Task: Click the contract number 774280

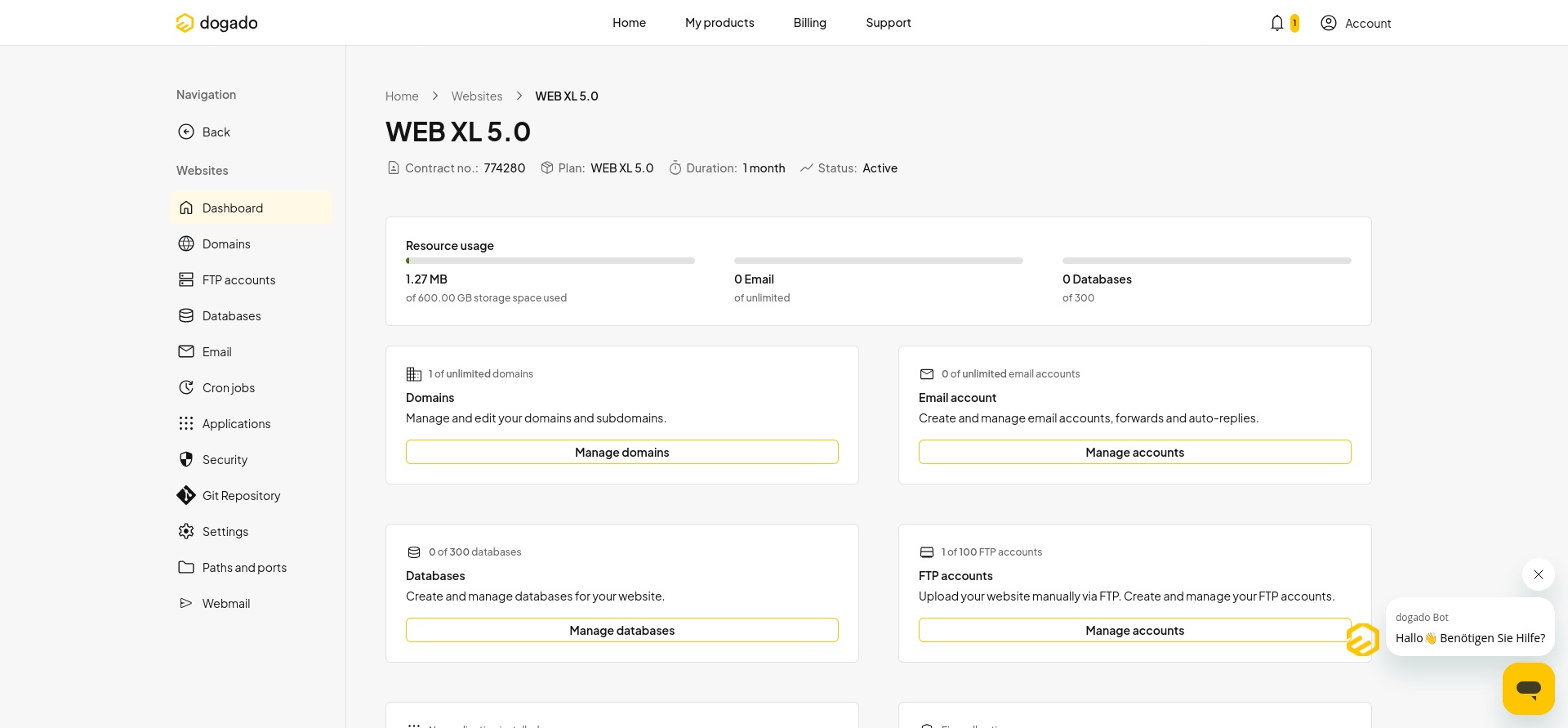Action: [505, 168]
